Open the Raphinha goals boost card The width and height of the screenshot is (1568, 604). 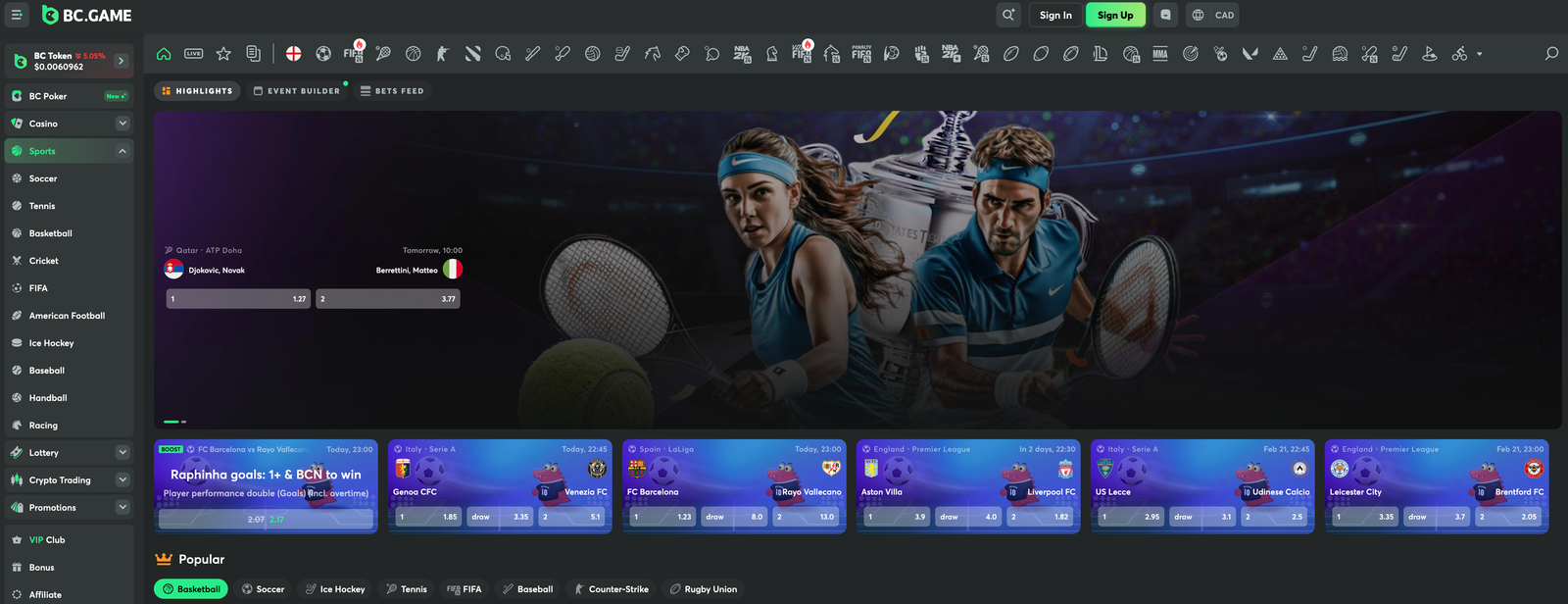(x=266, y=486)
